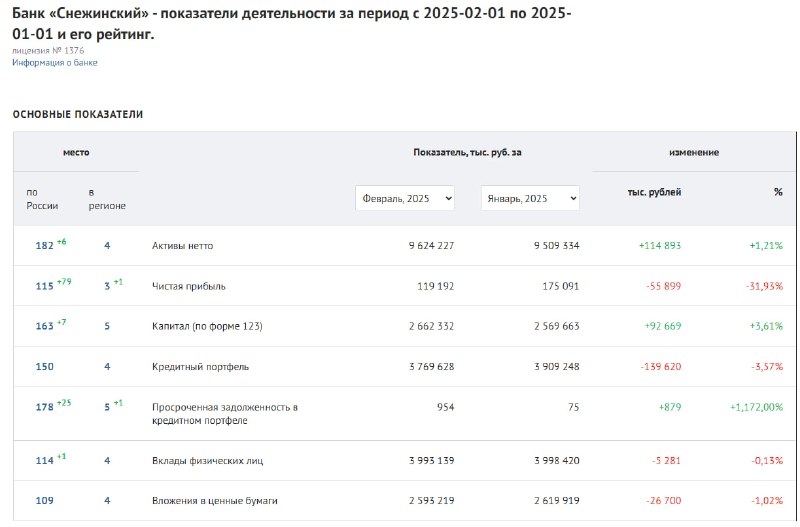Image resolution: width=800 pixels, height=527 pixels.
Task: Click the January value 75
Action: 574,407
